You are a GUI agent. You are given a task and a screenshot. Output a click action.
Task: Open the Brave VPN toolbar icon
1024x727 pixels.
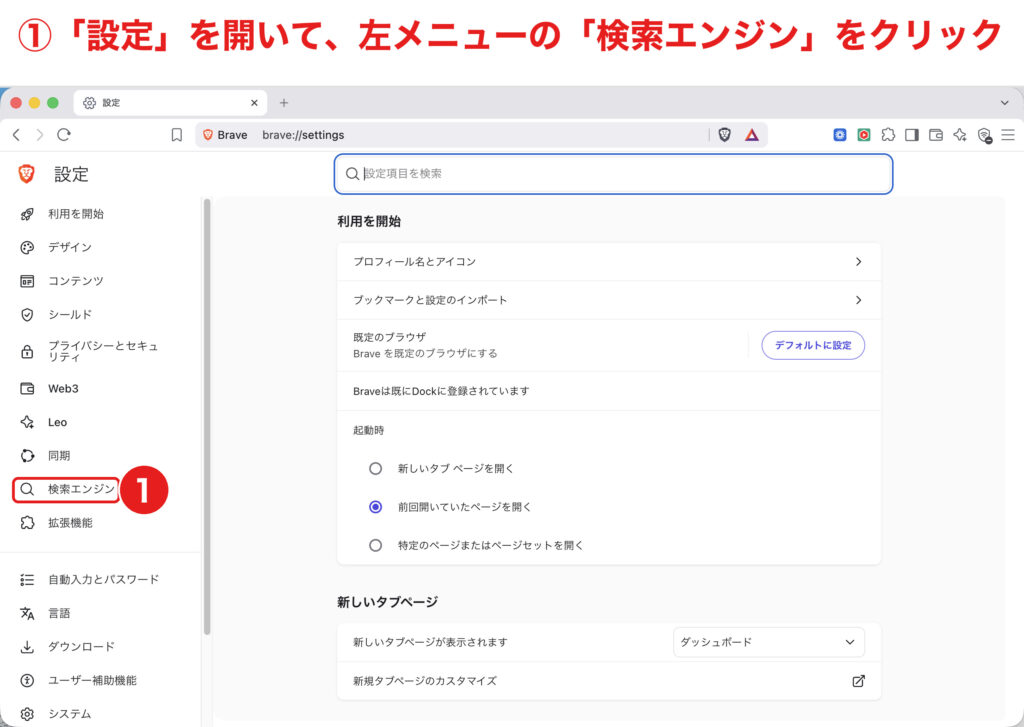coord(984,135)
